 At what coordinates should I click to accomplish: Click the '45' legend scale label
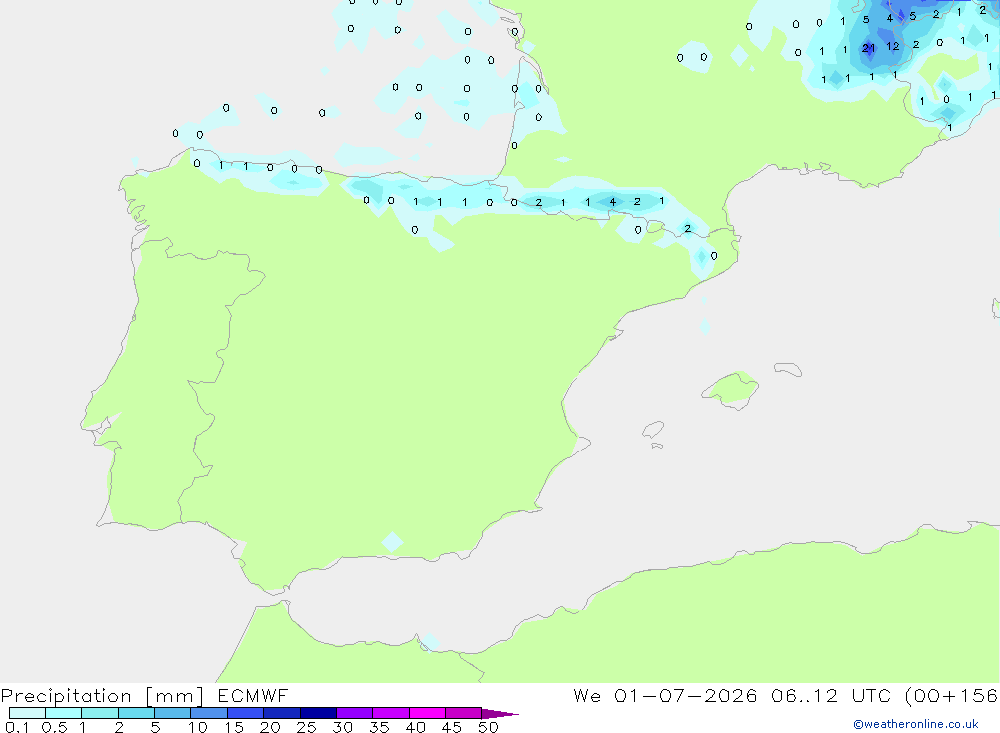tap(452, 727)
